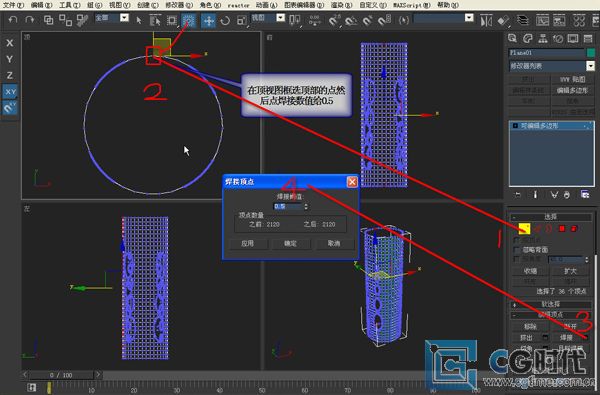Open the 动画 menu
600x395 pixels.
pyautogui.click(x=266, y=5)
